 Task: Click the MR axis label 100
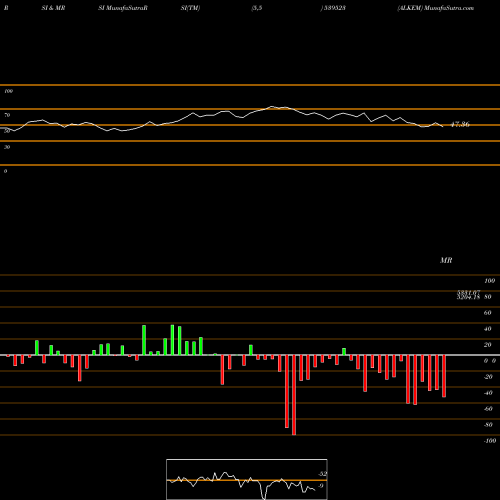[x=490, y=281]
